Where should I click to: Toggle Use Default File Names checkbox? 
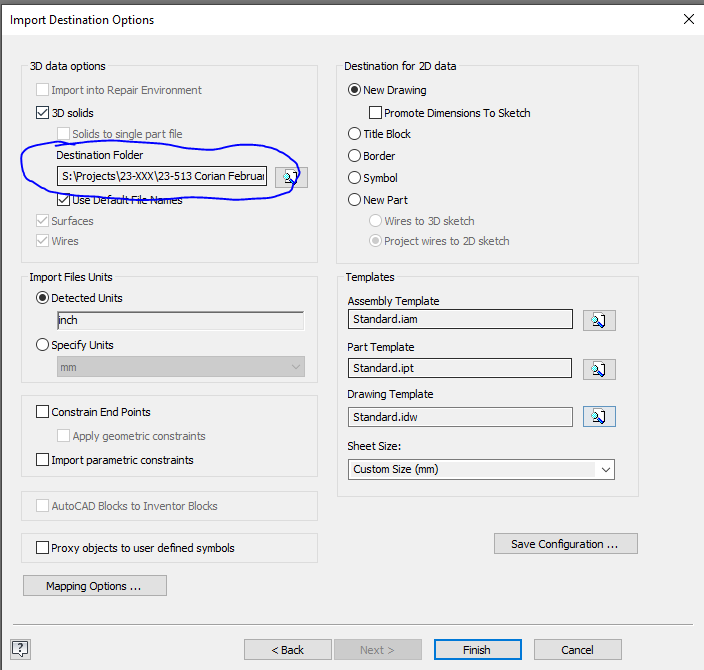[63, 199]
